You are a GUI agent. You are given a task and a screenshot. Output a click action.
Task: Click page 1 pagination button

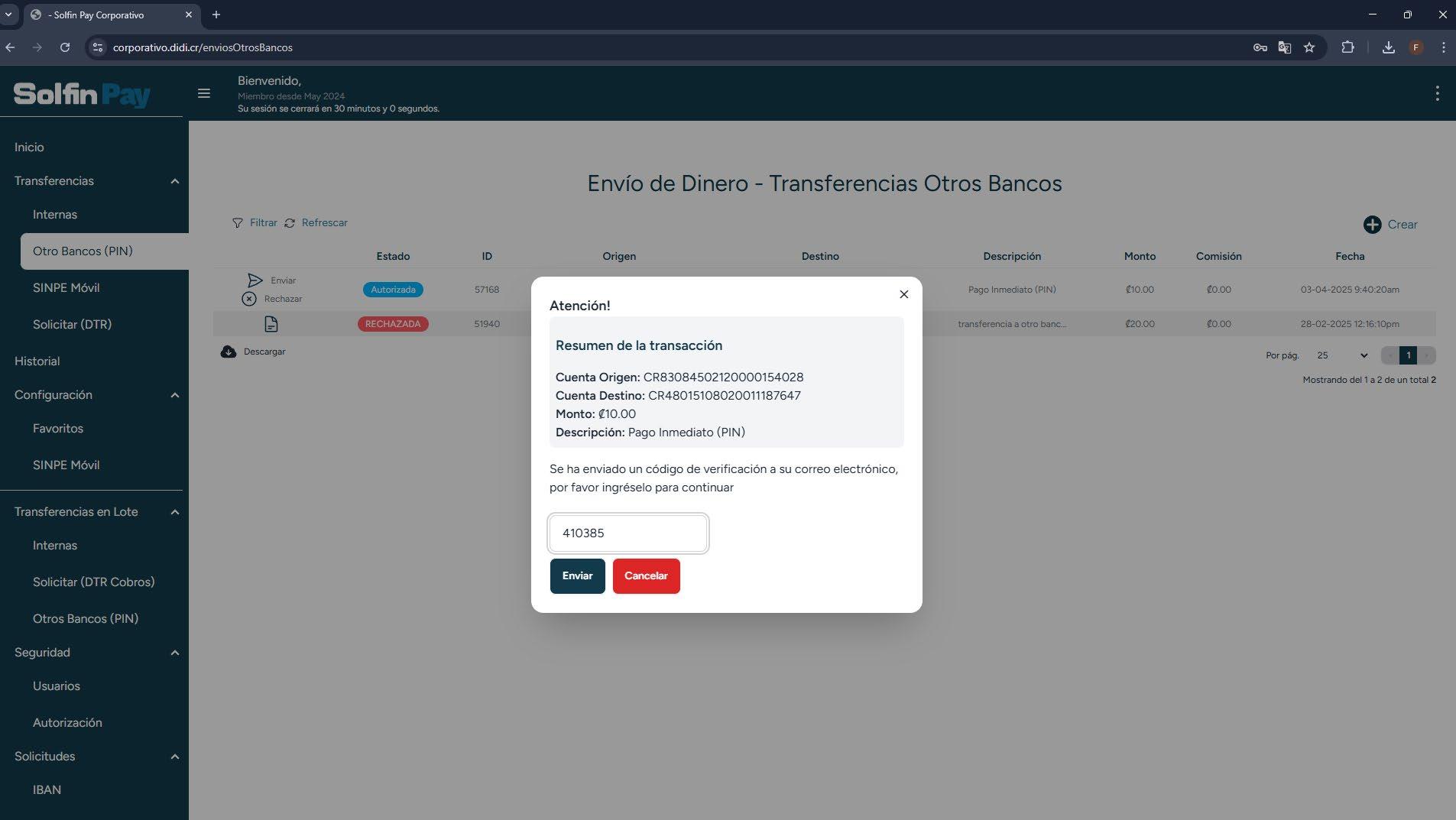click(x=1408, y=355)
